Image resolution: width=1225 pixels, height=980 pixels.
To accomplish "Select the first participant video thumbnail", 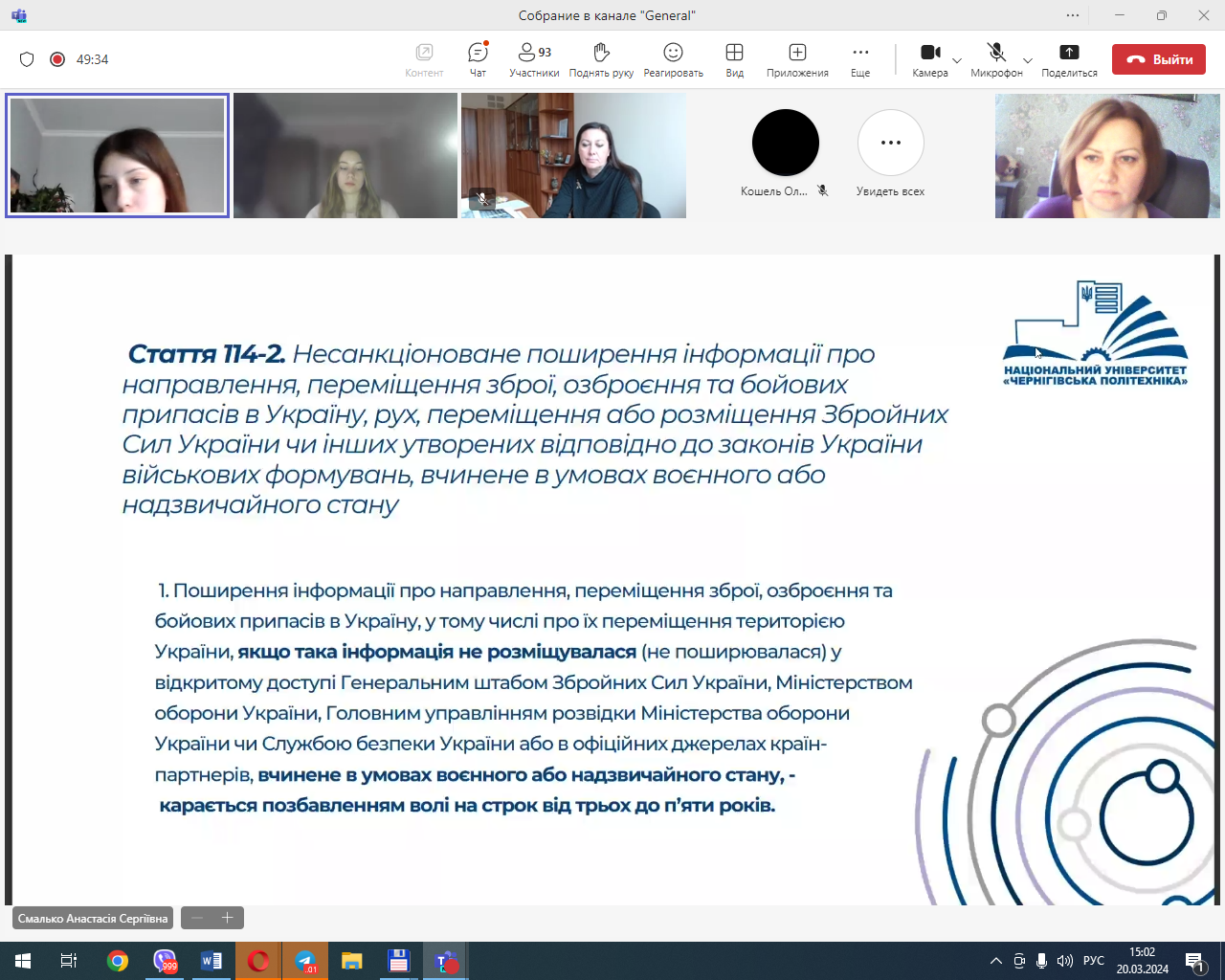I will (x=117, y=155).
